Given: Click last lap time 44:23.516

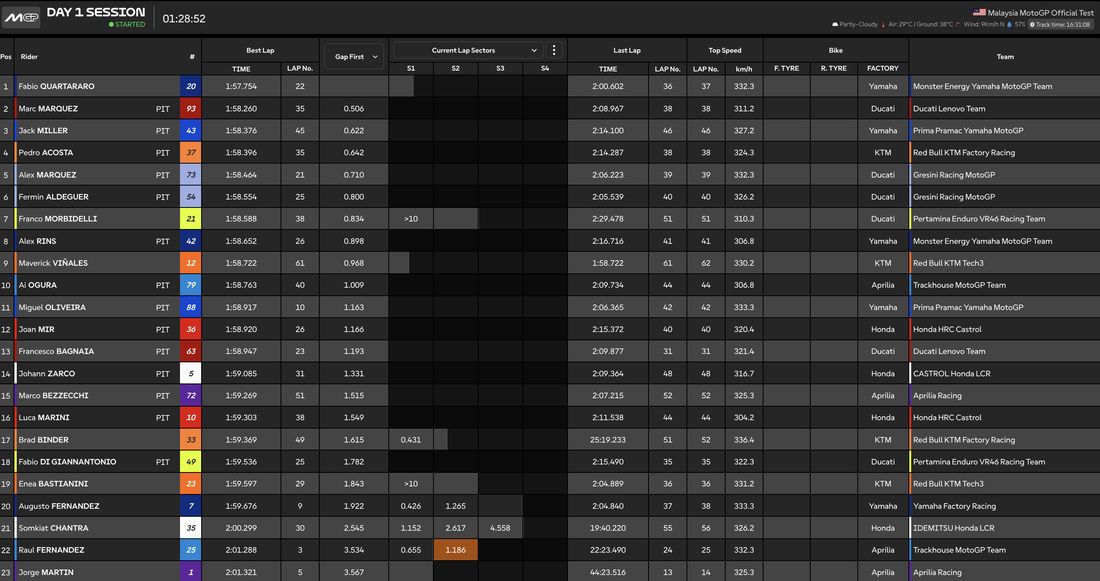Looking at the screenshot, I should click(x=608, y=573).
